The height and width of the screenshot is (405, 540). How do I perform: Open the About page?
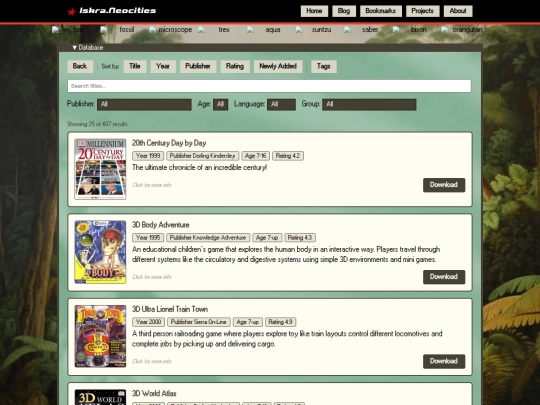point(458,11)
